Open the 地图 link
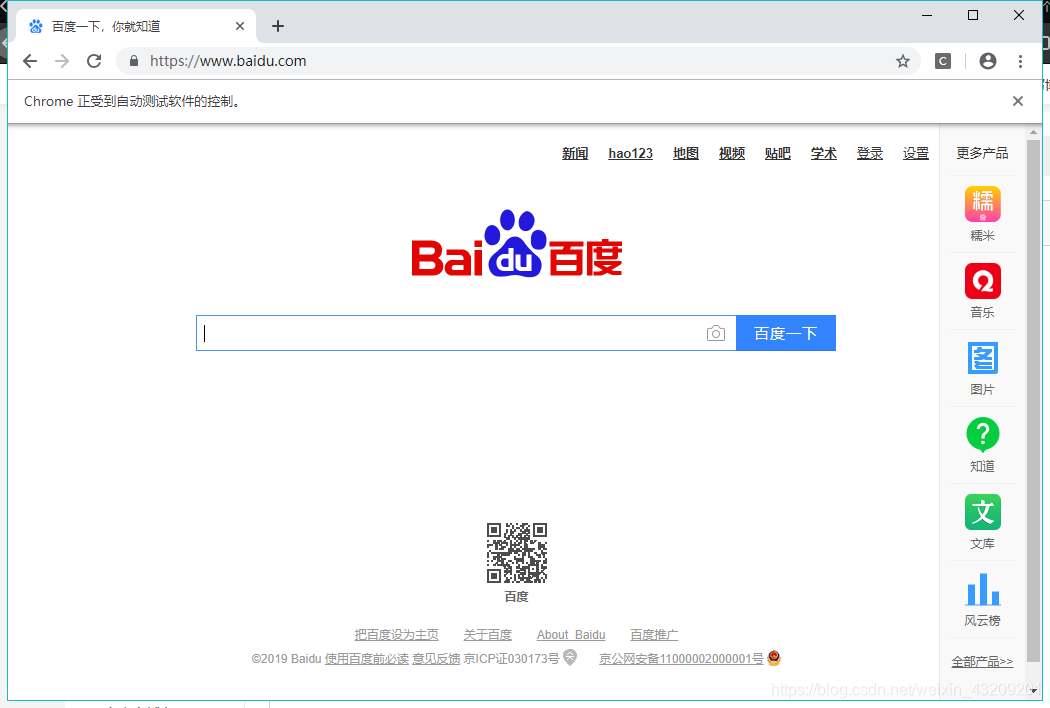Screen dimensions: 1050x708 pos(686,153)
